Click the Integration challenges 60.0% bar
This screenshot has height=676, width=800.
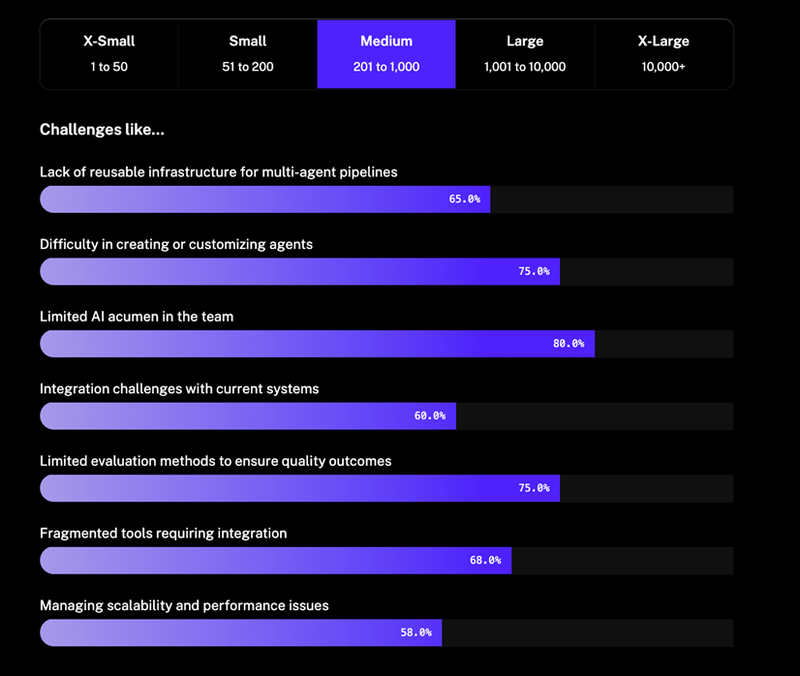coord(248,416)
